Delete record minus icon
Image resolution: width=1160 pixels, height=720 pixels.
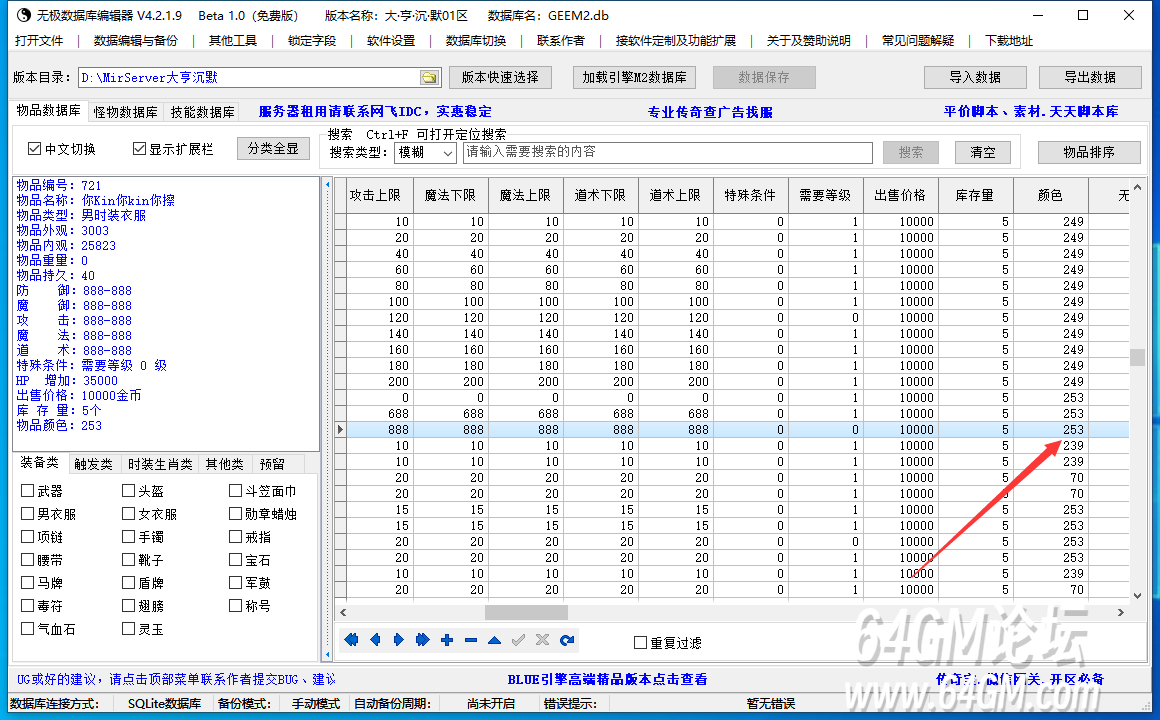pos(471,640)
